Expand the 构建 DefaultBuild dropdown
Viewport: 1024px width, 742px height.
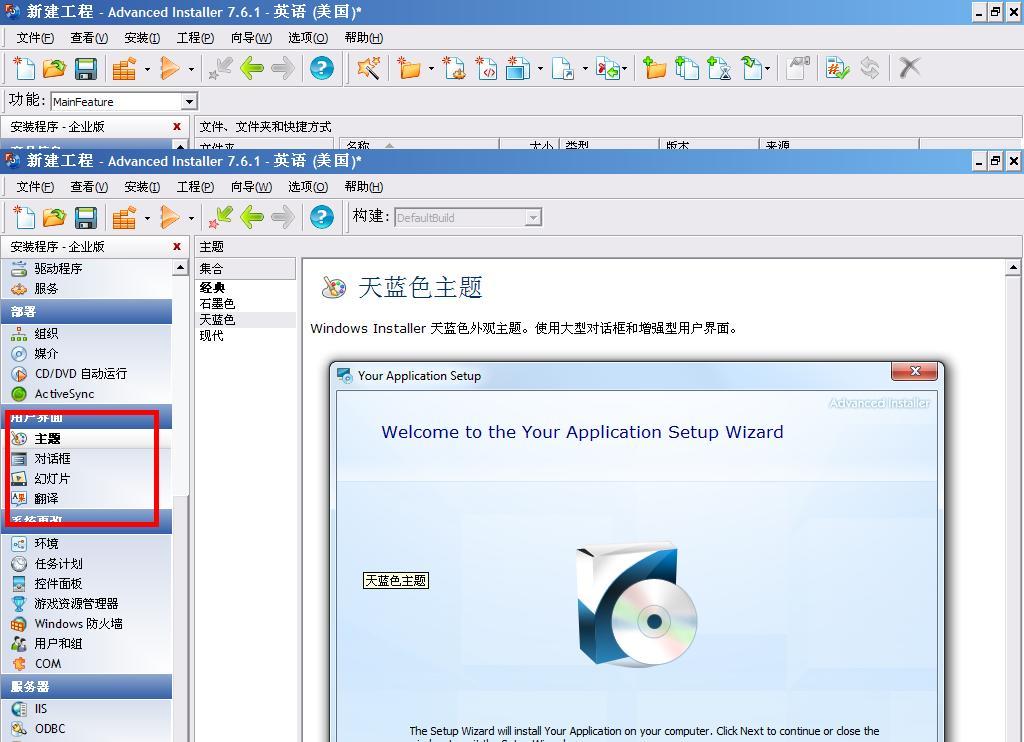(534, 218)
